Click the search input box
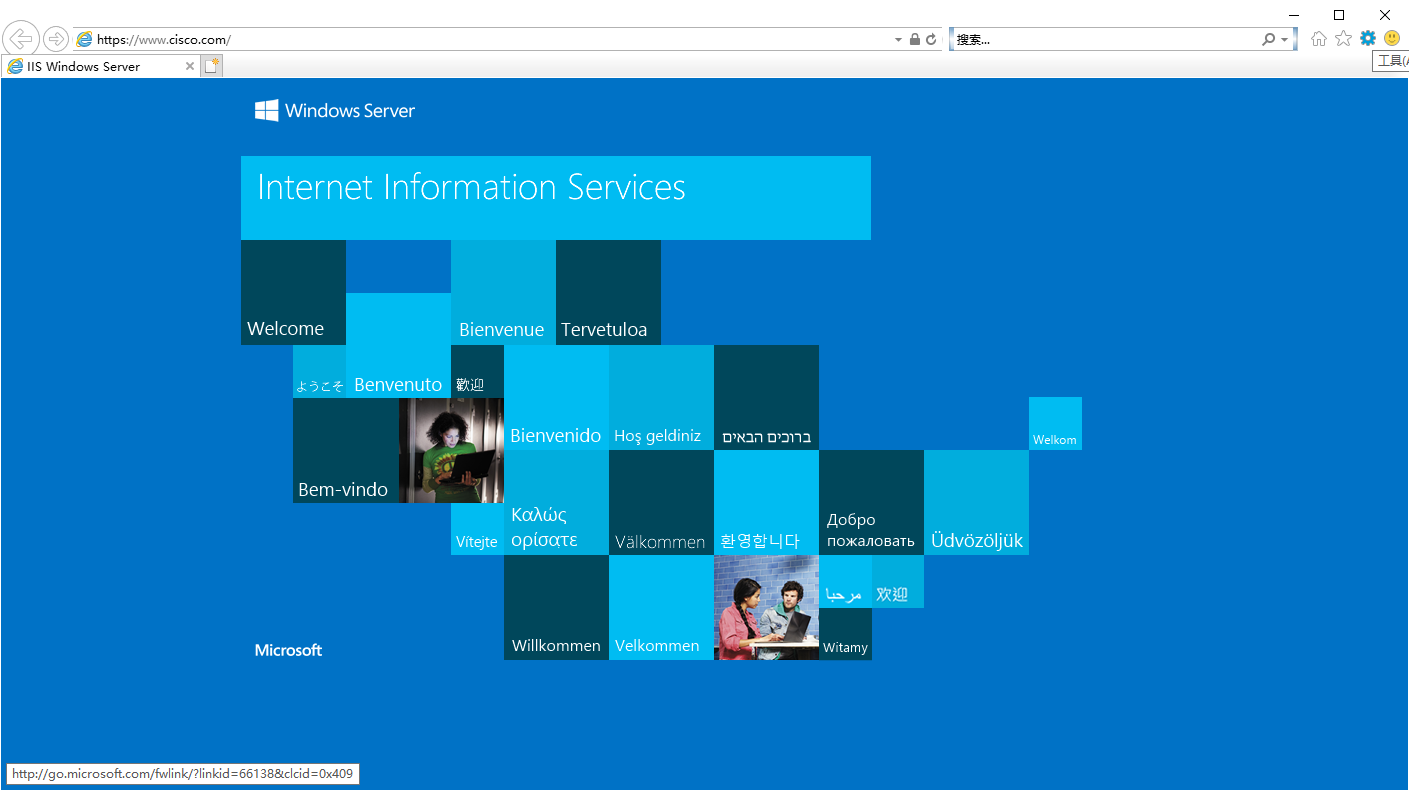 pos(1105,40)
